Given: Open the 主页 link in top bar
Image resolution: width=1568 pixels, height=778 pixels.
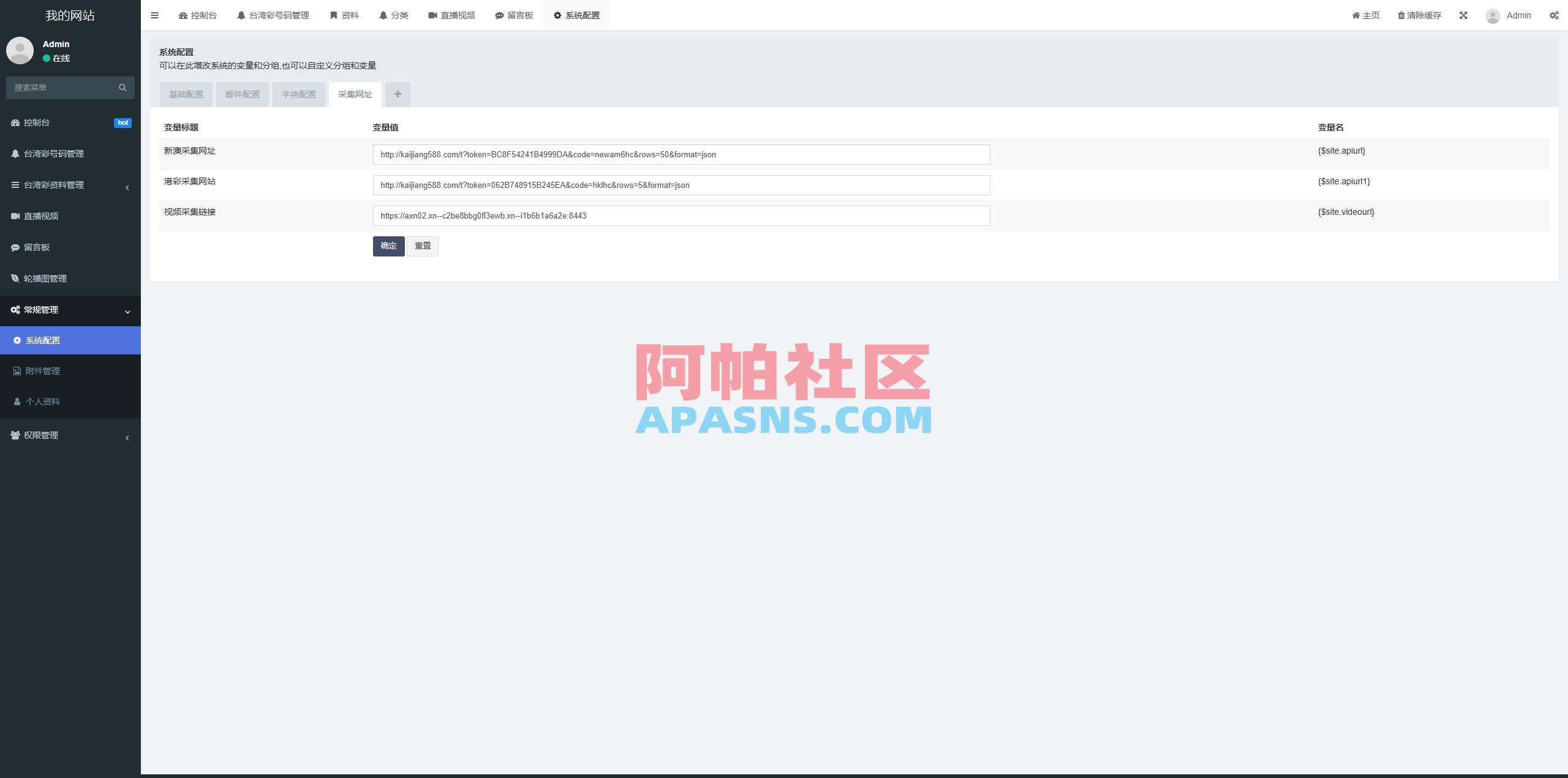Looking at the screenshot, I should tap(1365, 15).
